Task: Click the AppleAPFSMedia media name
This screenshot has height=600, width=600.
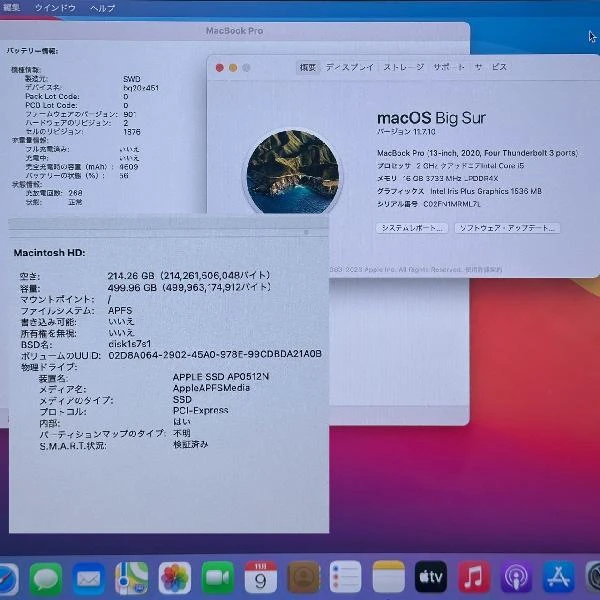Action: click(x=211, y=388)
